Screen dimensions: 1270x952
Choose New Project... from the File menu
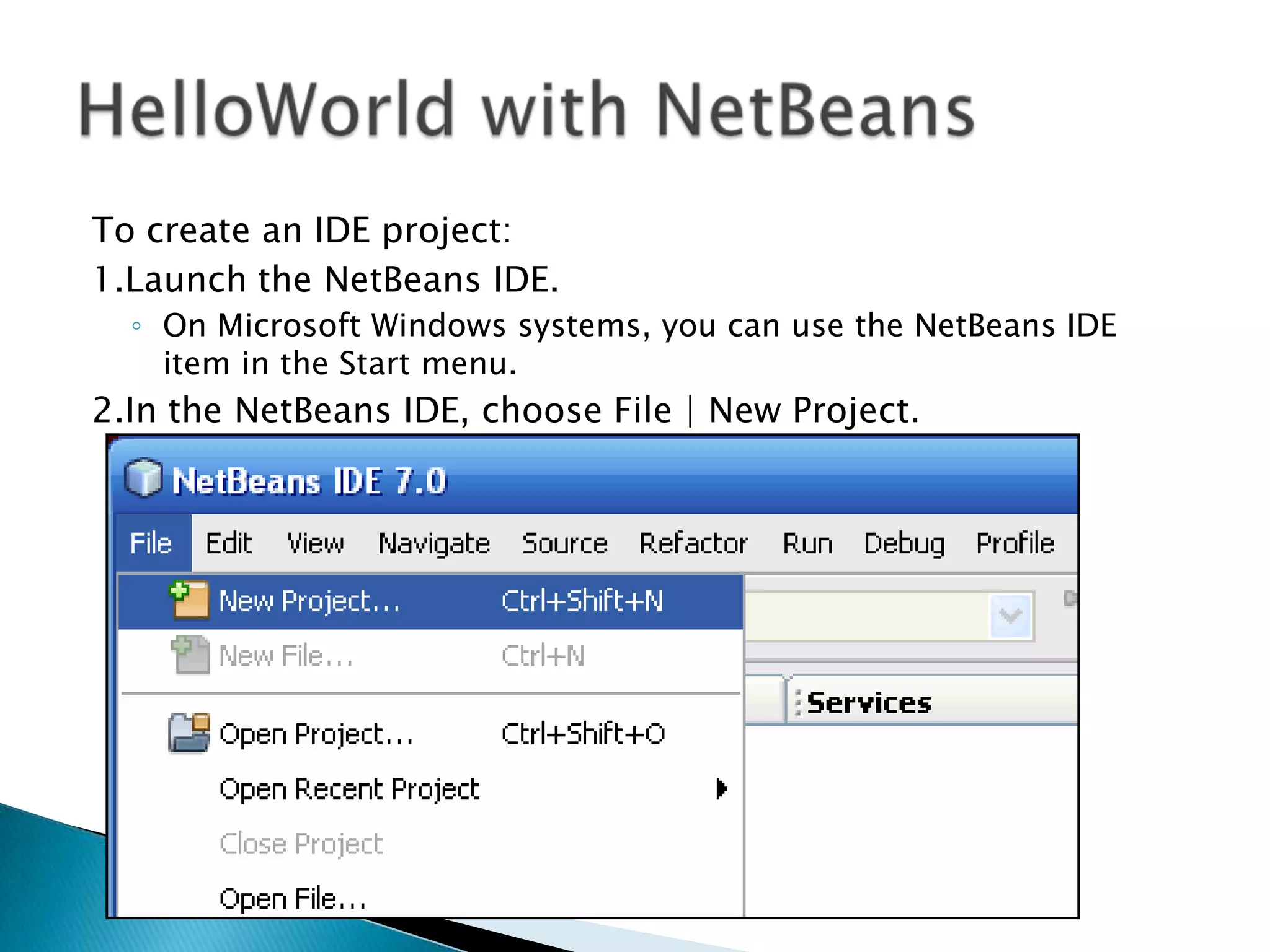pyautogui.click(x=430, y=601)
